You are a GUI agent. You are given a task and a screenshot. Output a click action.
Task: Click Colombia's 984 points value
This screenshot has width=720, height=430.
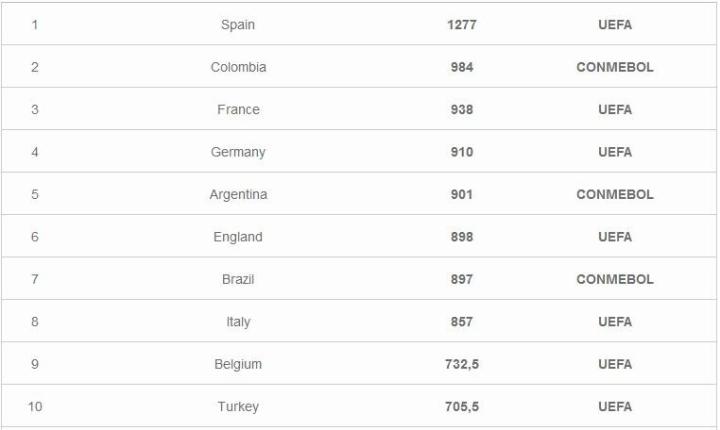click(461, 67)
